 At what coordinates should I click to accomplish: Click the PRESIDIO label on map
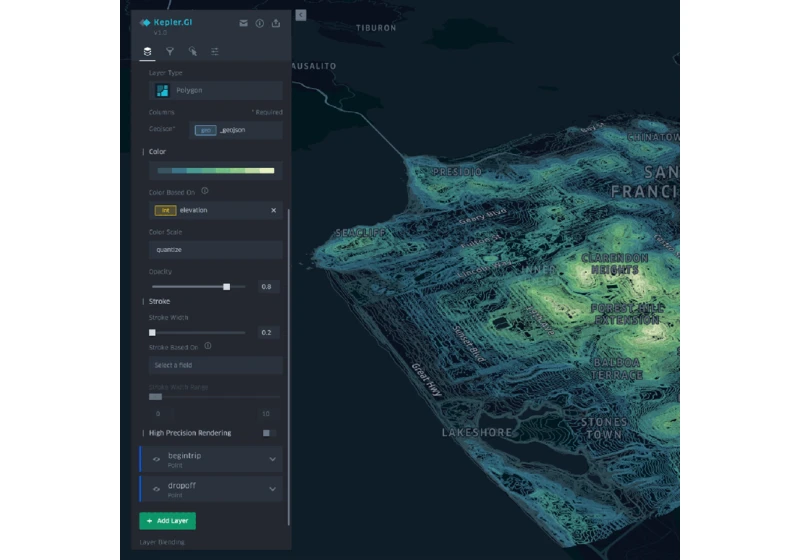[457, 172]
